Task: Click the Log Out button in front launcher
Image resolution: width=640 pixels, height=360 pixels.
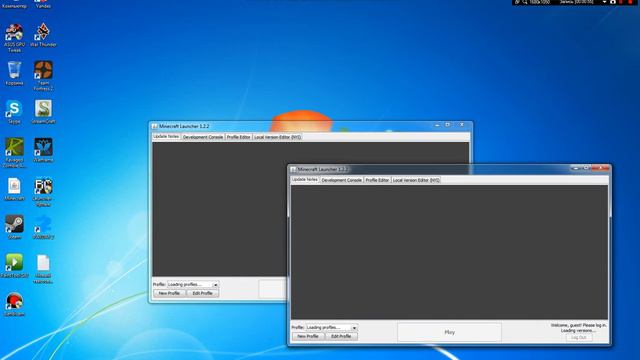Action: point(579,338)
